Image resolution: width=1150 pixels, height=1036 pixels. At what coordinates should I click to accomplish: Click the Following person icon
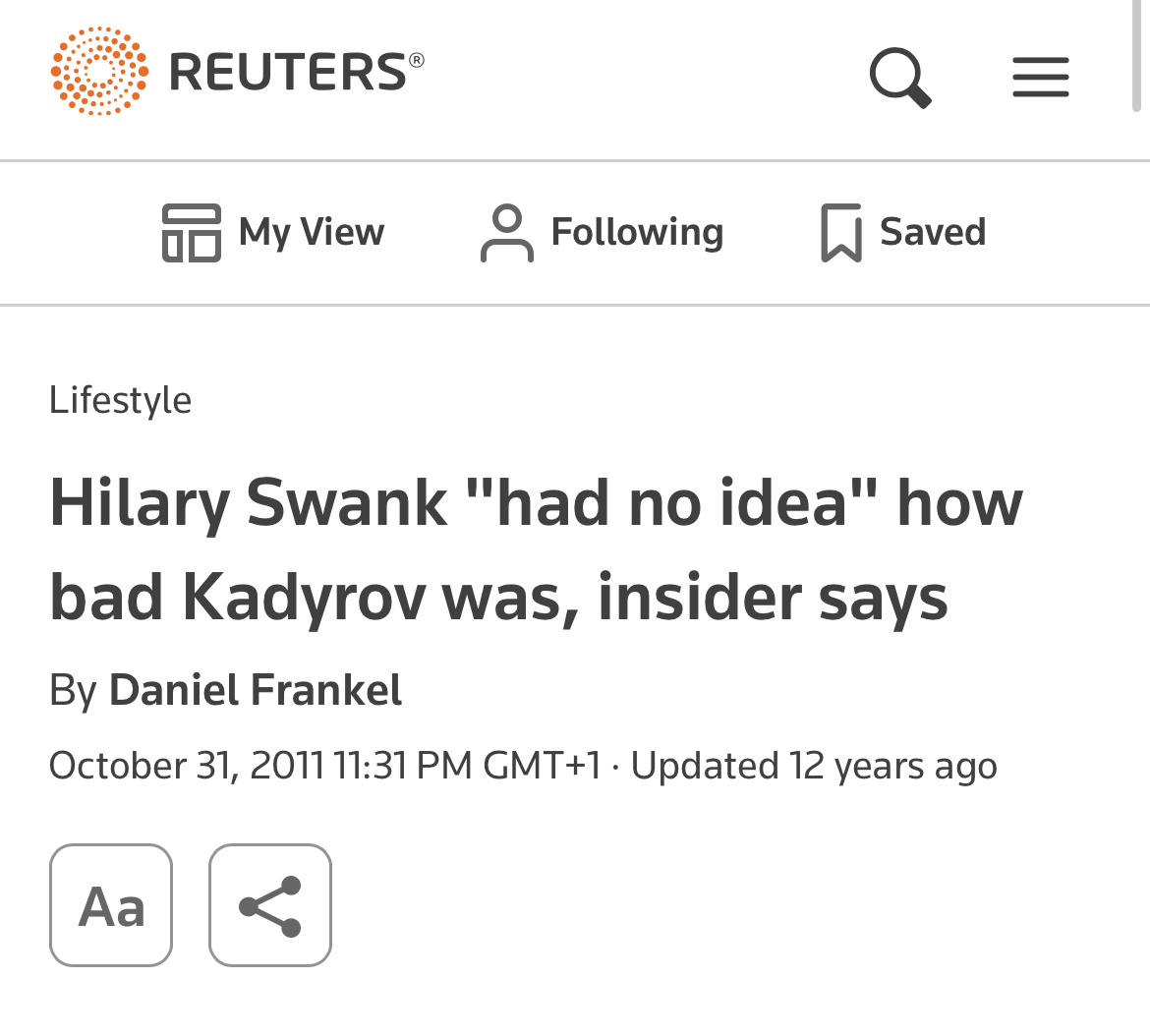(x=507, y=233)
